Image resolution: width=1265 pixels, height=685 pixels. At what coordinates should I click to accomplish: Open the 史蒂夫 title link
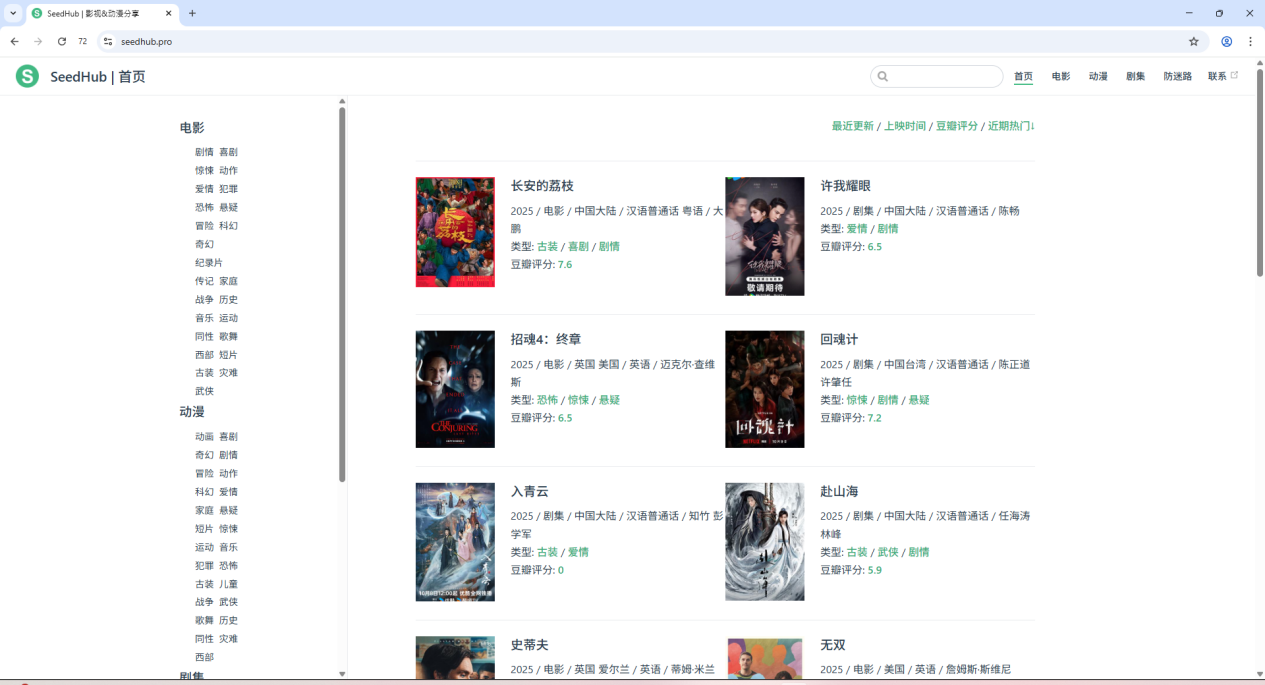point(529,645)
